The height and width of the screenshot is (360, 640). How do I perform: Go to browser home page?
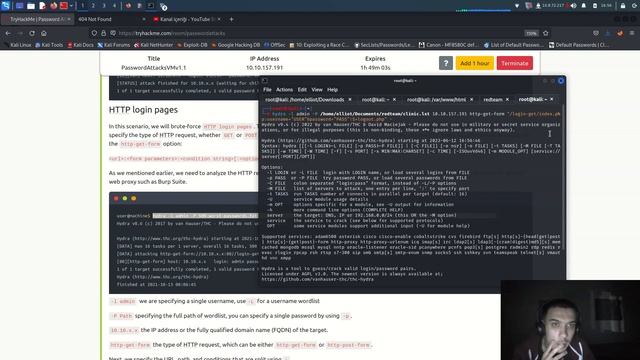pos(44,33)
